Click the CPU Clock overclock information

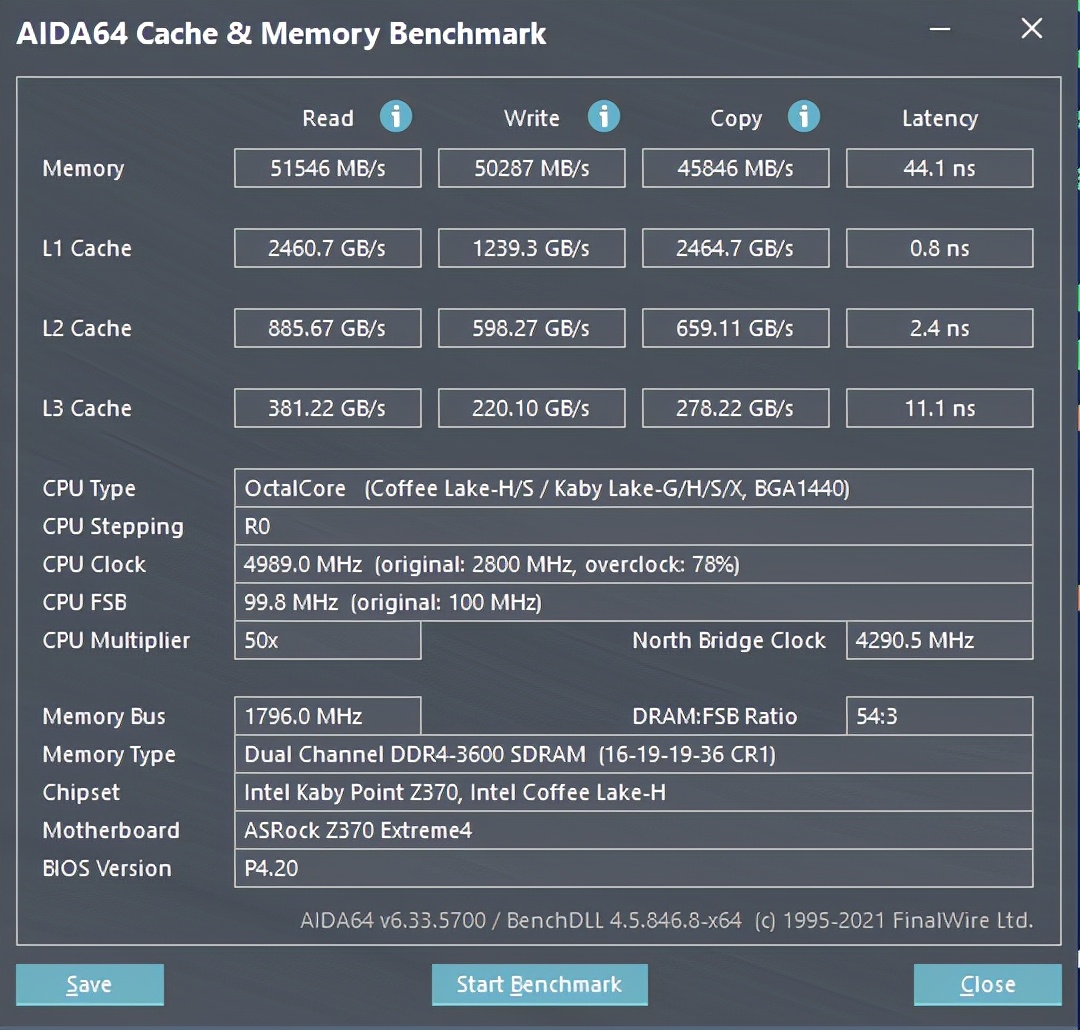point(633,564)
